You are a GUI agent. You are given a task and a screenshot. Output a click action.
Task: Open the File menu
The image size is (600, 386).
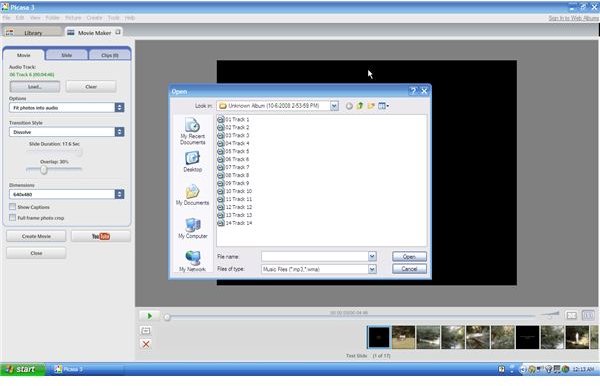coord(6,18)
